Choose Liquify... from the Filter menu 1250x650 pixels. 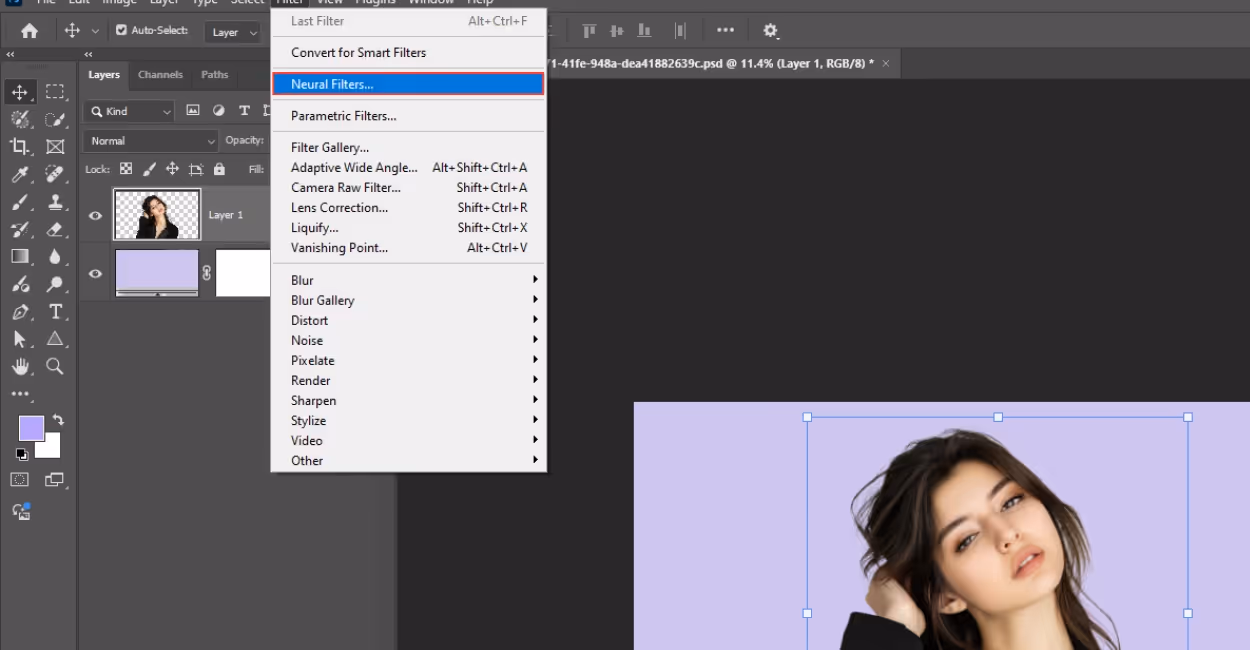coord(409,227)
